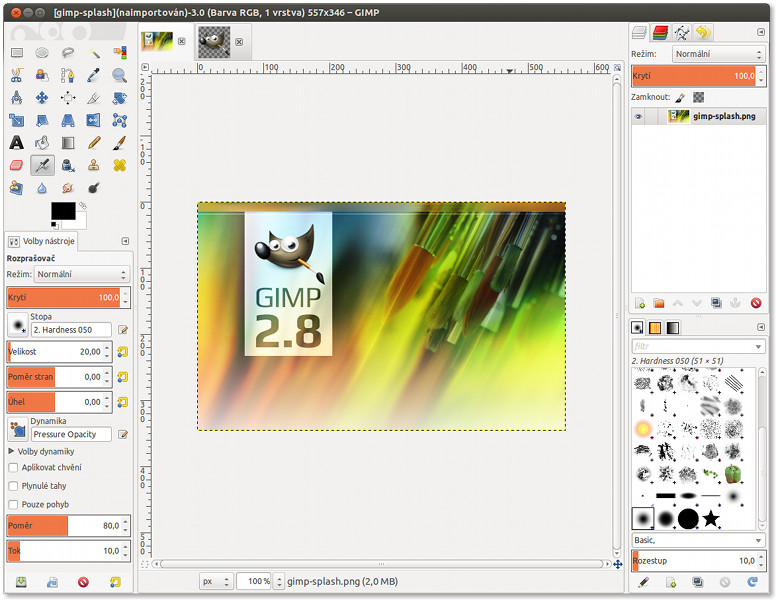Screen dimensions: 776x600
Task: Switch to the Wilber image tab
Action: pyautogui.click(x=214, y=42)
